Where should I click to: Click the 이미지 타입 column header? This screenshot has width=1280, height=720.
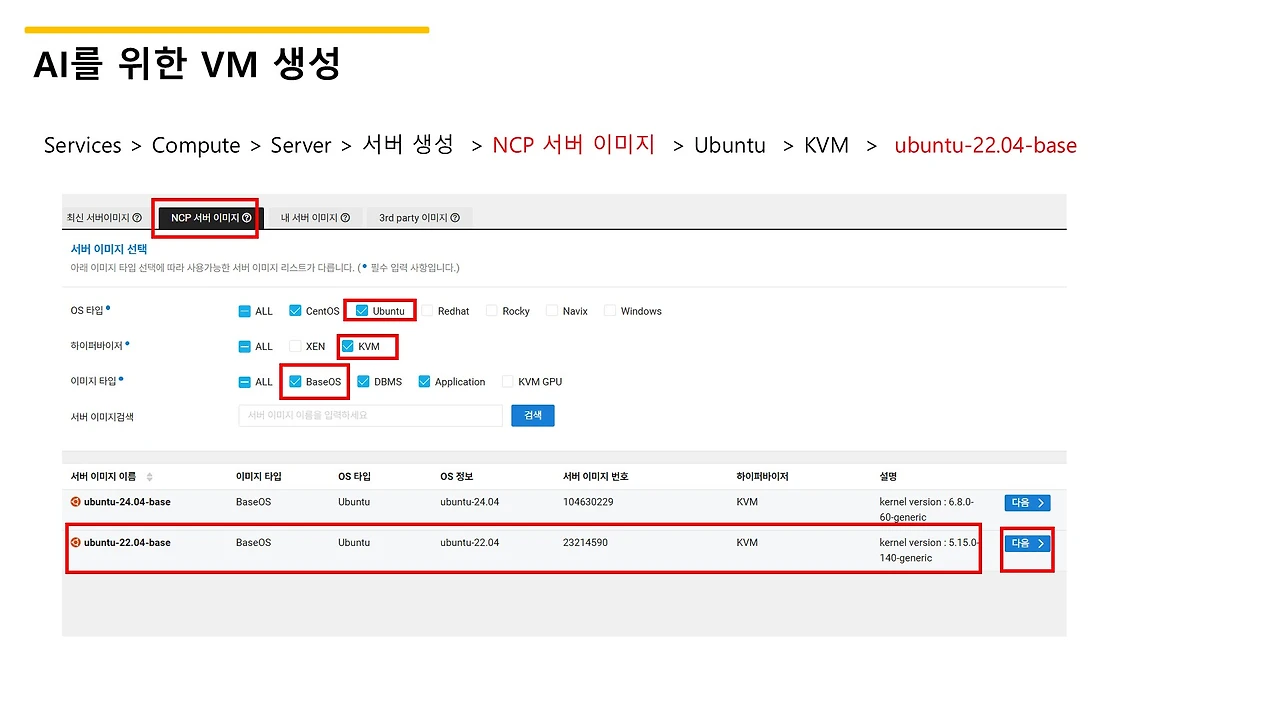coord(259,477)
